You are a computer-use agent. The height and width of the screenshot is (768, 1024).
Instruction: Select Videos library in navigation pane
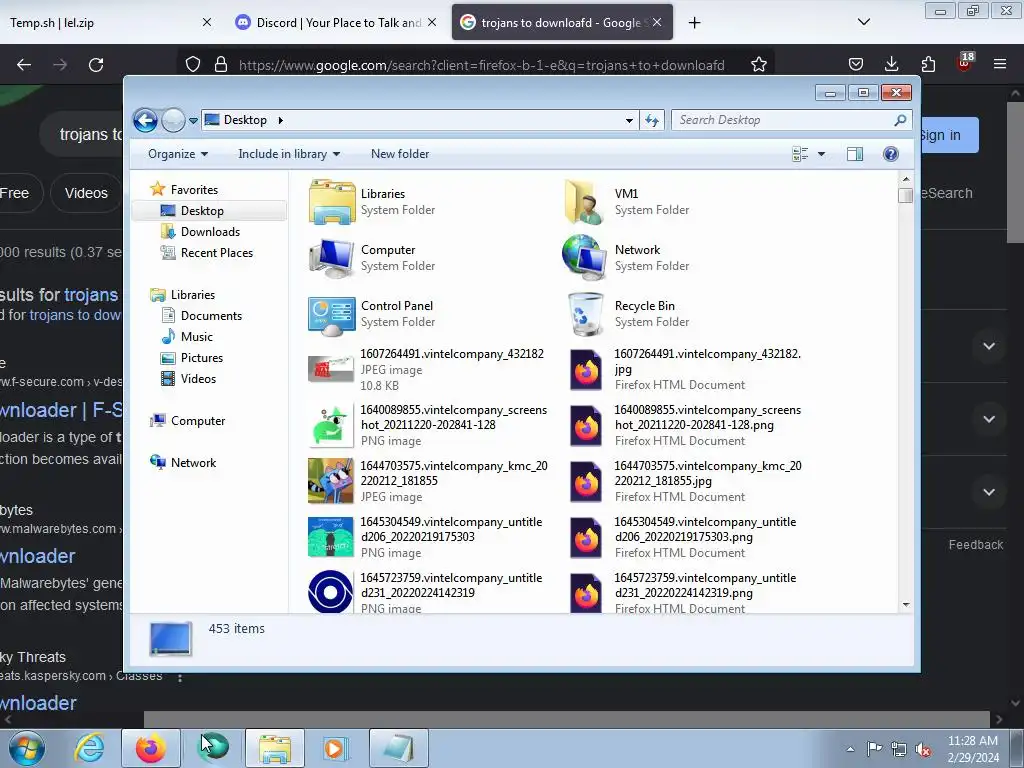point(198,379)
